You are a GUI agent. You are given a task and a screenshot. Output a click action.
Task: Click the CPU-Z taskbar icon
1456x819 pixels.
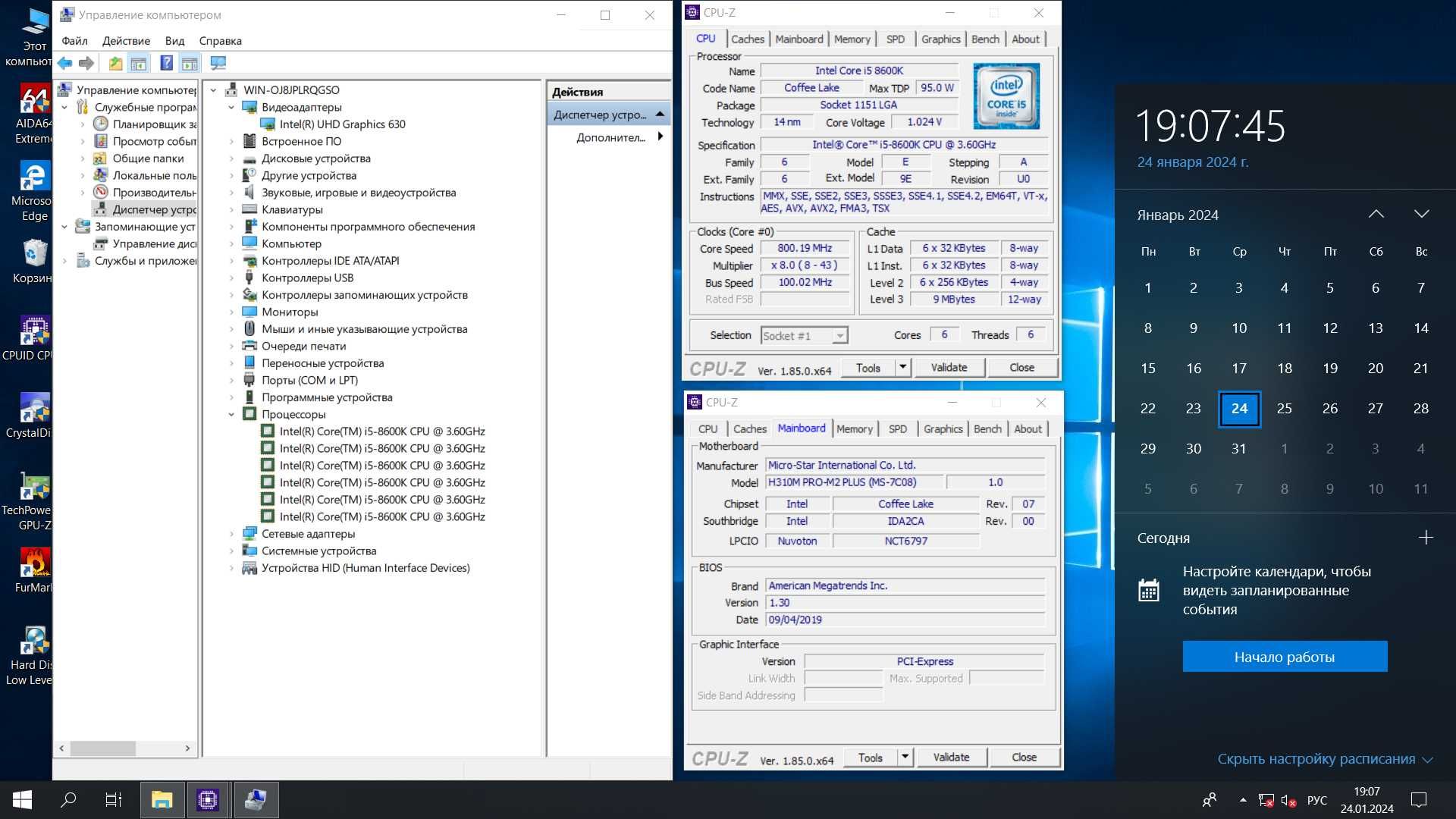point(208,799)
